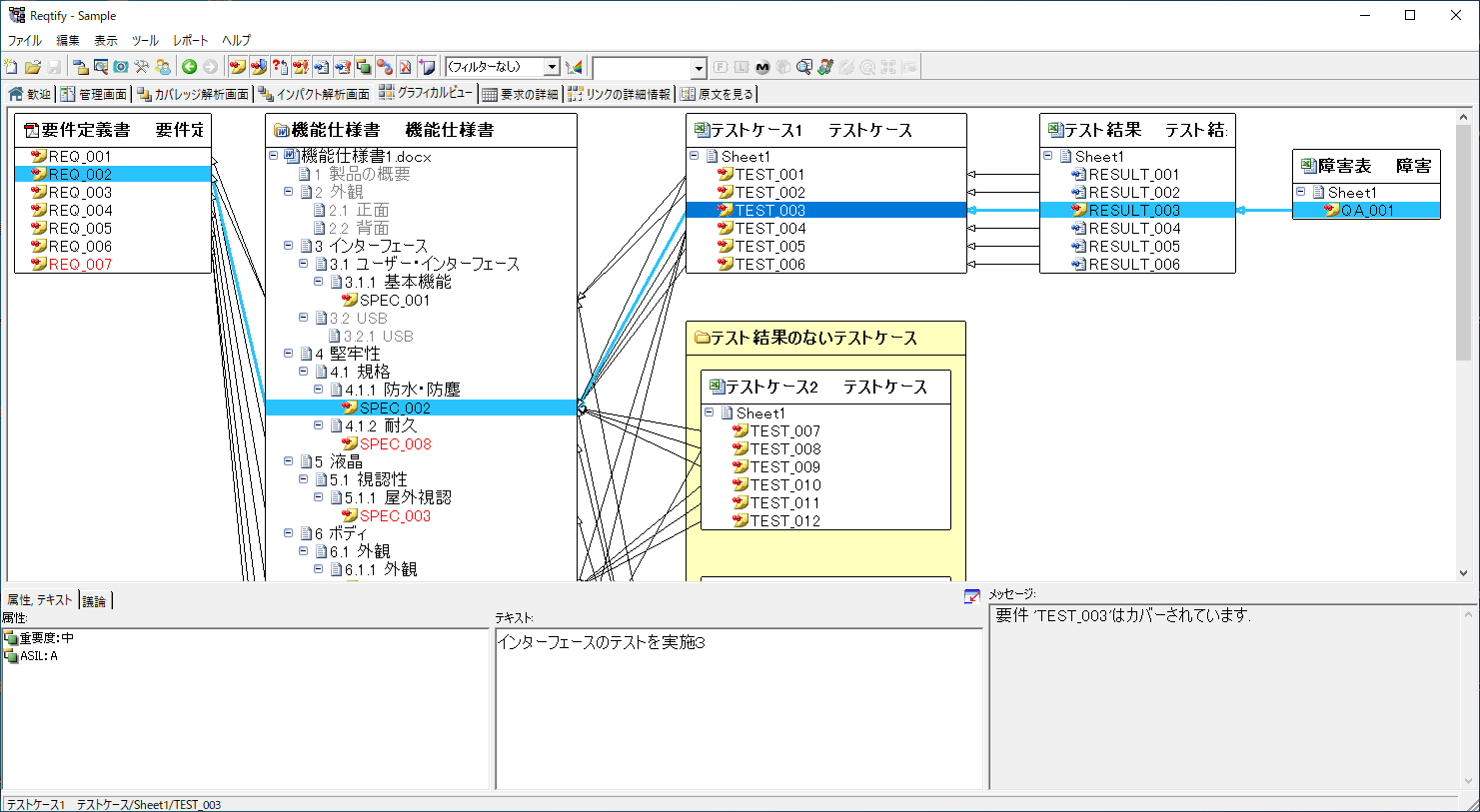The width and height of the screenshot is (1480, 812).
Task: Click the rainbow filter icon beside filter dropdown
Action: [x=574, y=67]
